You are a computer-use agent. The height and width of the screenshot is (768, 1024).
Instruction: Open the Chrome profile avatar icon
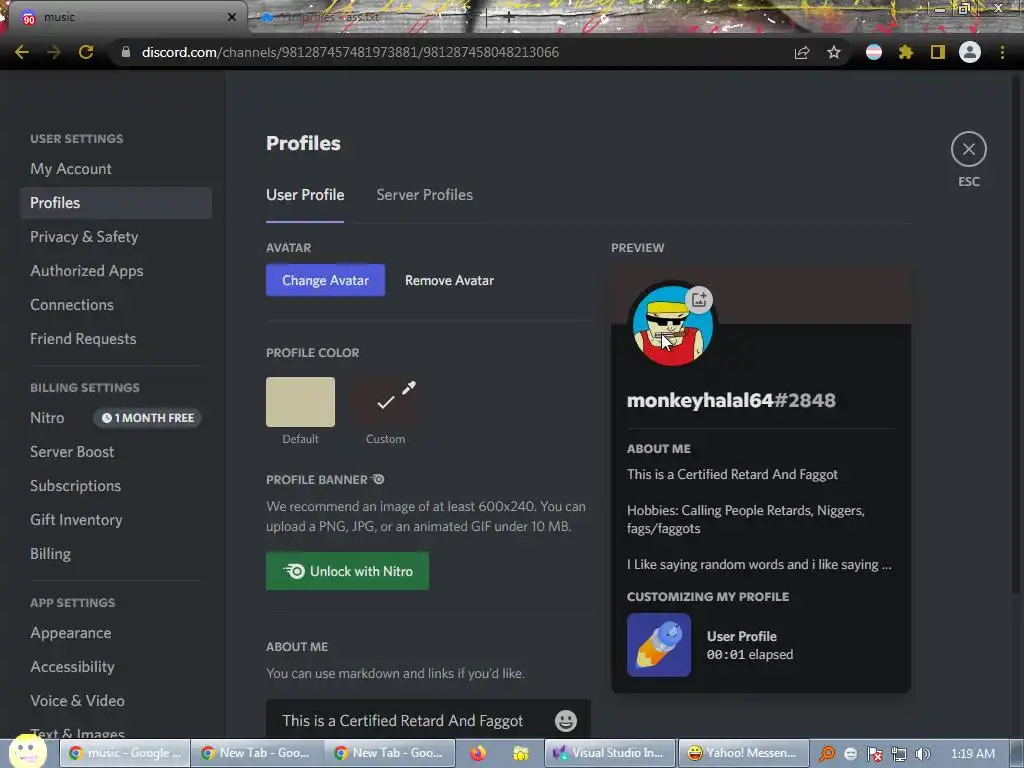point(970,52)
